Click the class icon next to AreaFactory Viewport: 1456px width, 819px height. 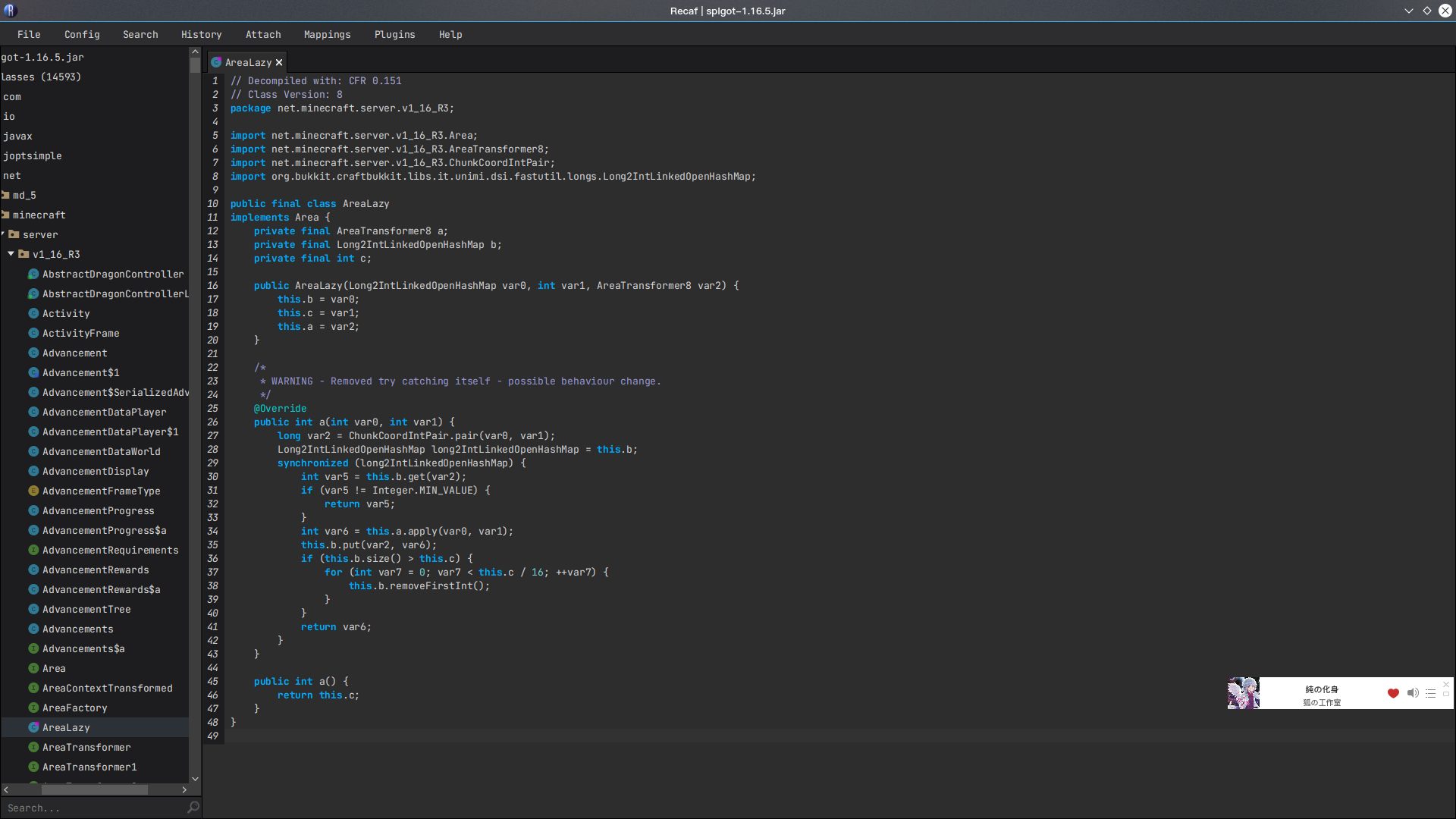click(x=33, y=708)
